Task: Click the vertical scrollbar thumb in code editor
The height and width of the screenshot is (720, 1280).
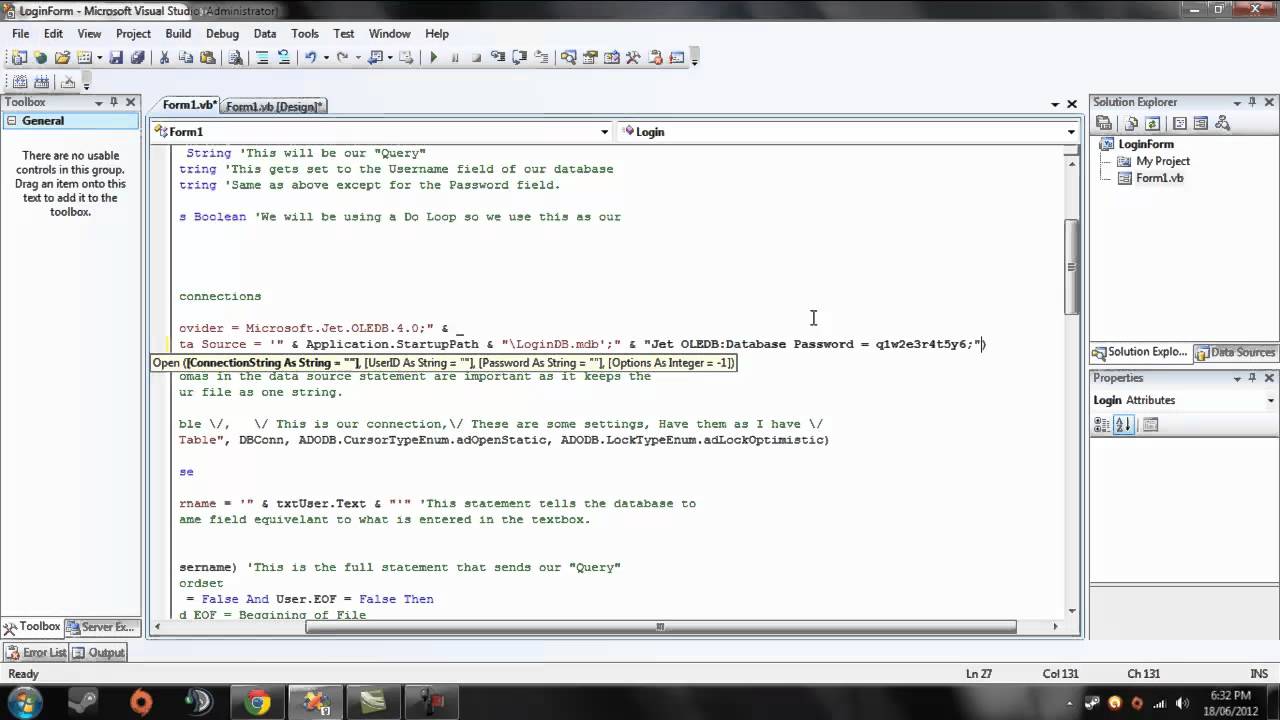Action: pyautogui.click(x=1071, y=266)
